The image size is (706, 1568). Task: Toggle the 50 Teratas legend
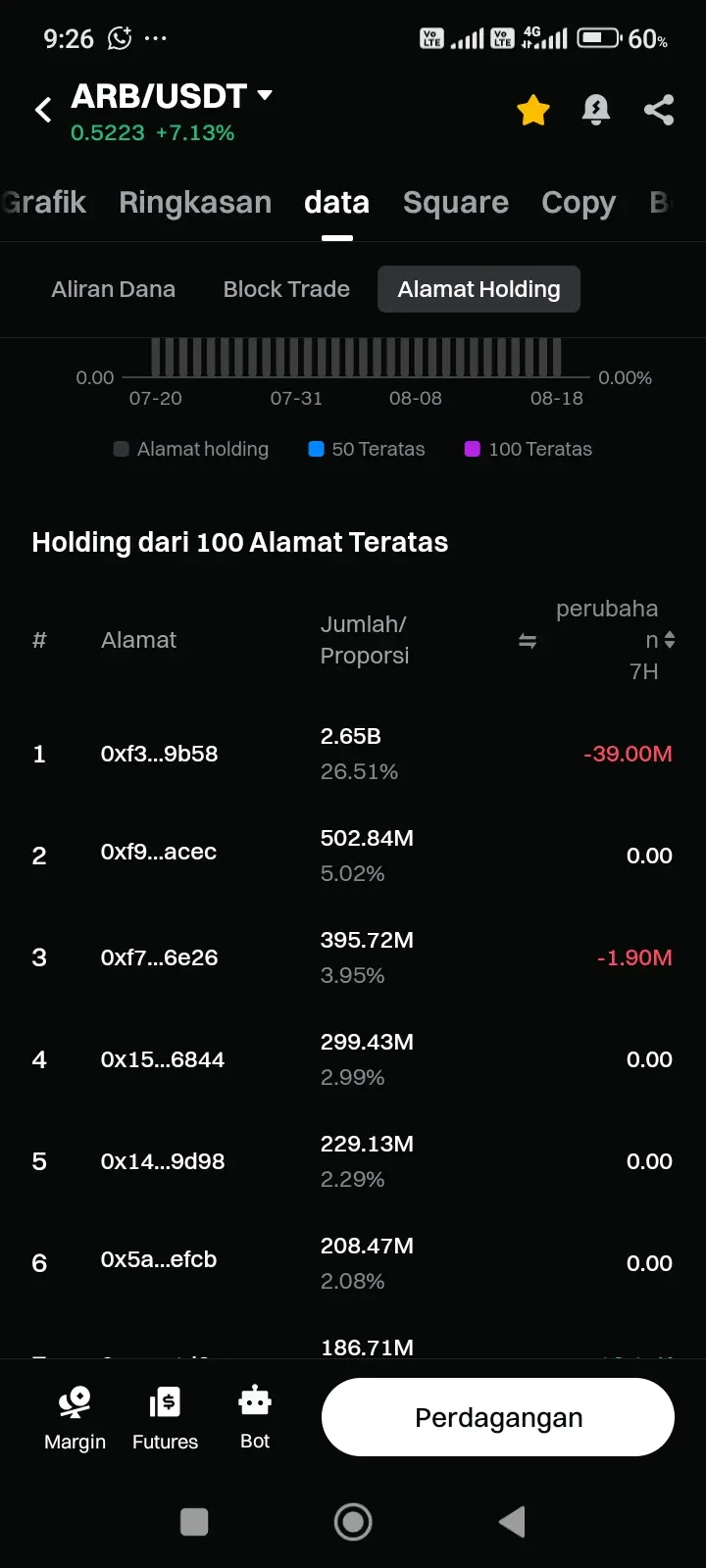click(x=367, y=449)
